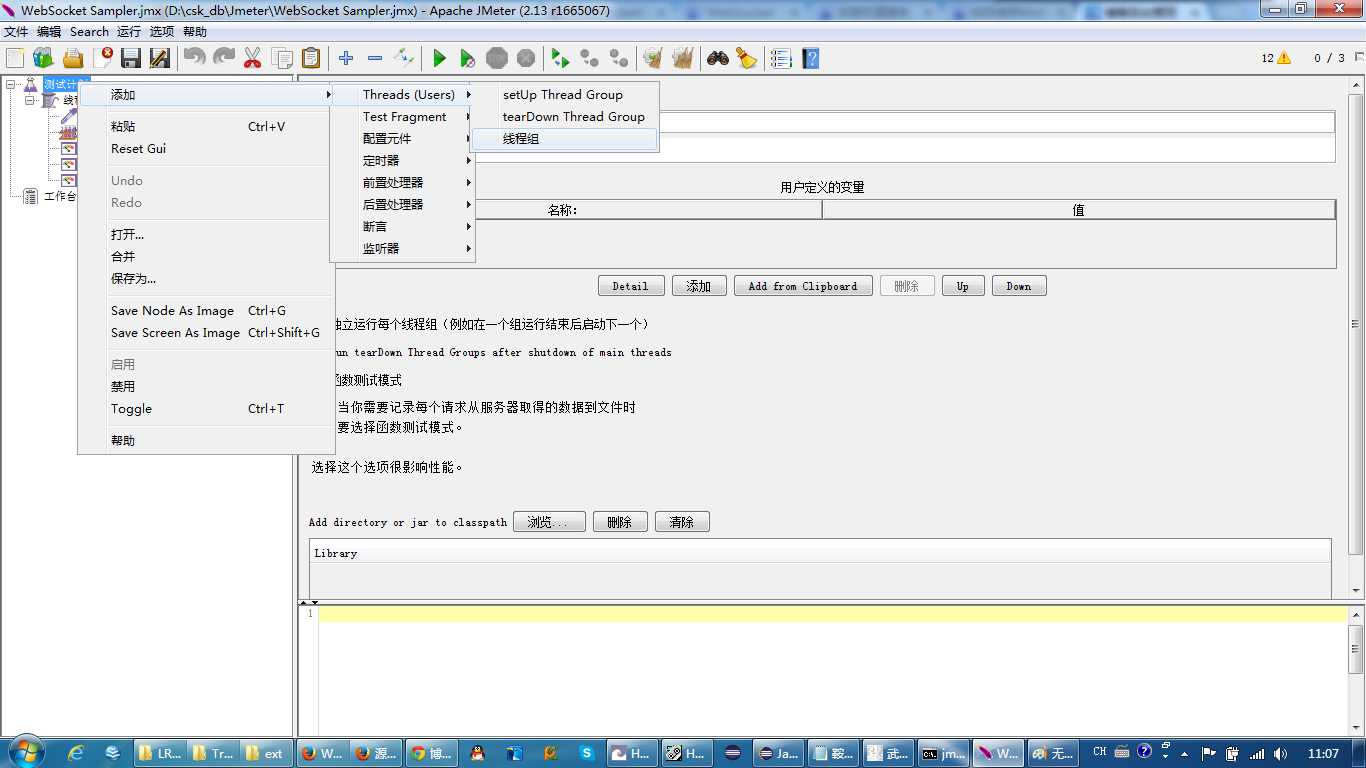This screenshot has width=1366, height=768.
Task: Click the Remote Stop All icon
Action: (x=590, y=58)
